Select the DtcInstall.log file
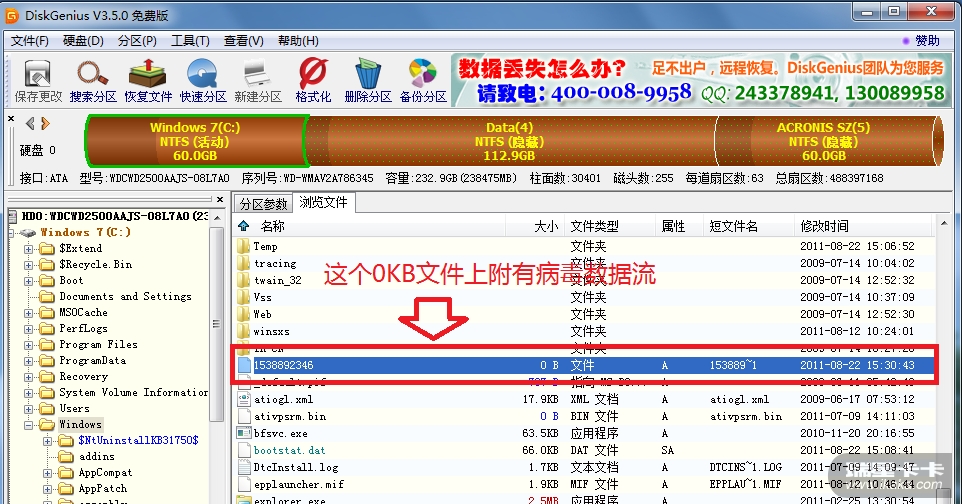 [x=296, y=467]
